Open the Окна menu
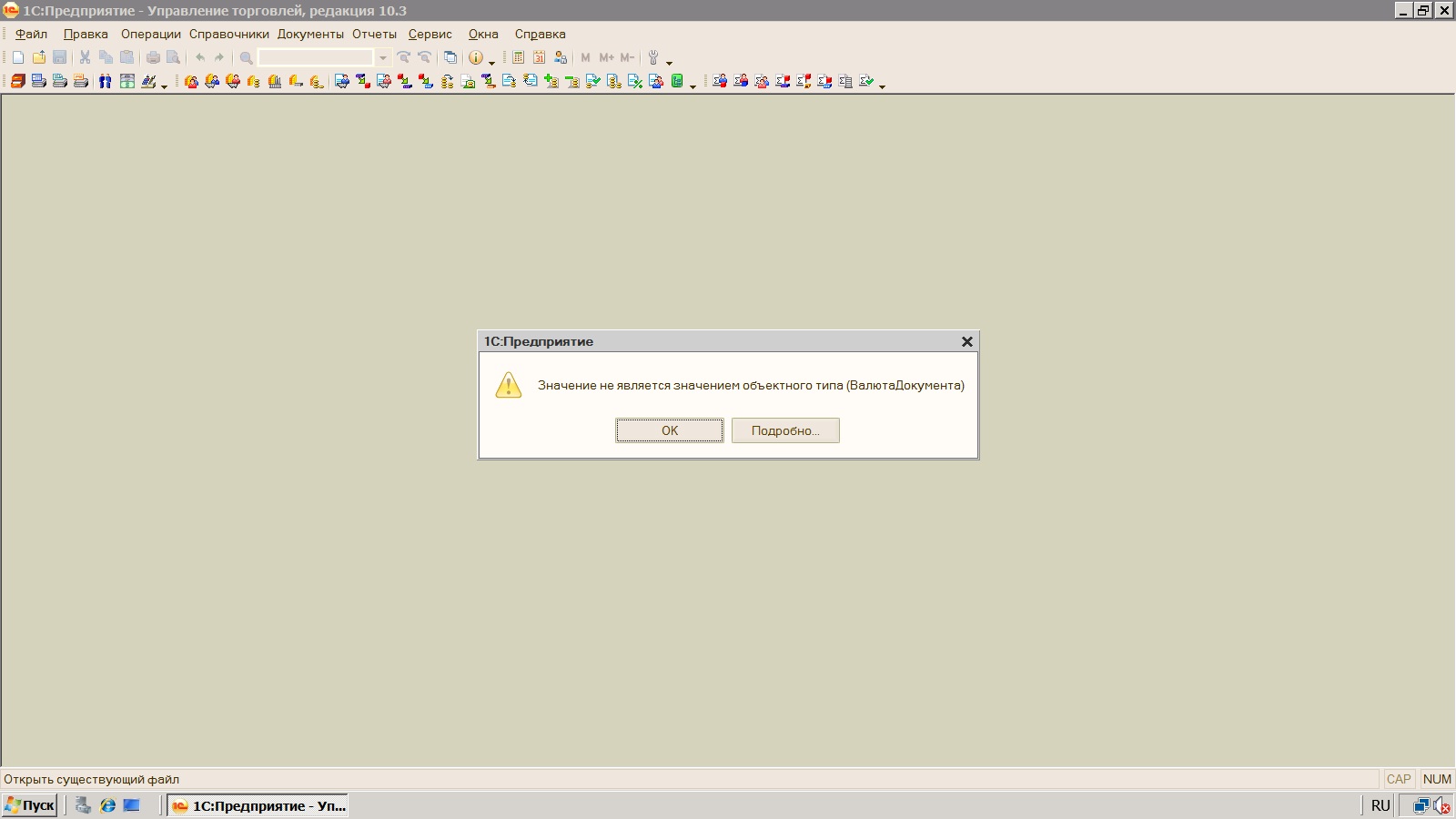 pyautogui.click(x=483, y=34)
